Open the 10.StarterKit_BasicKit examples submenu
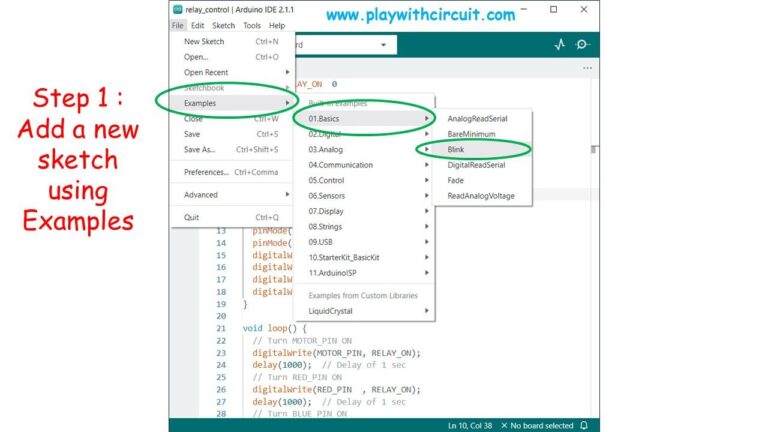Image resolution: width=768 pixels, height=432 pixels. click(364, 258)
